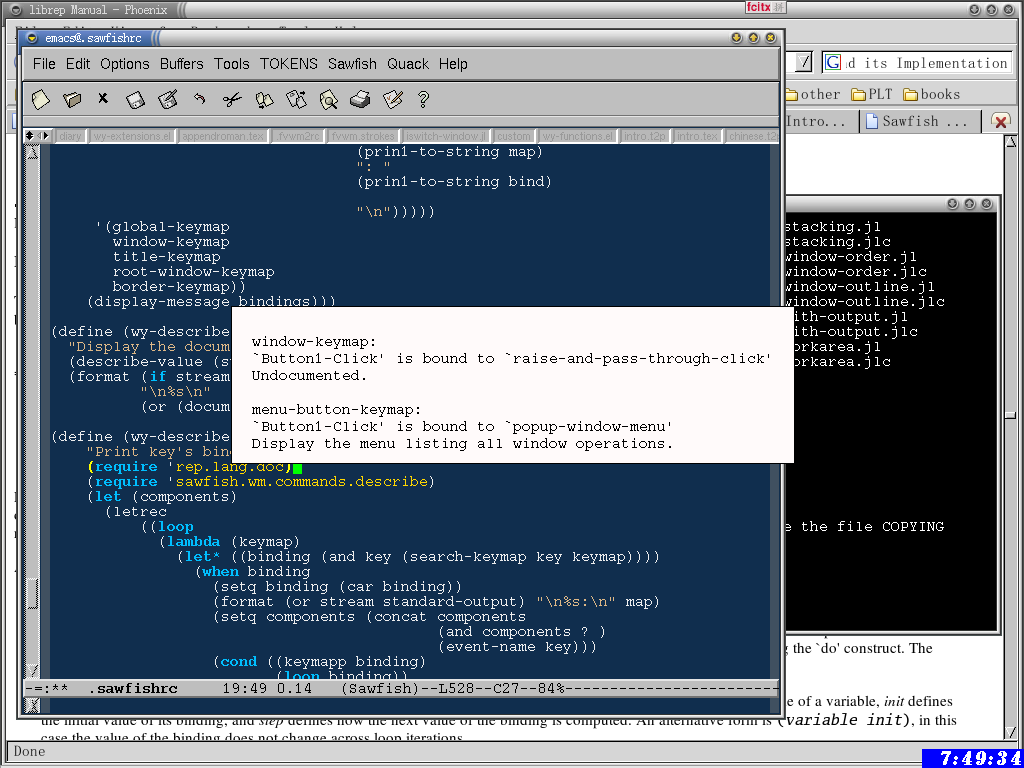Open the Buffers menu in Emacs
Viewport: 1024px width, 768px height.
pos(181,64)
